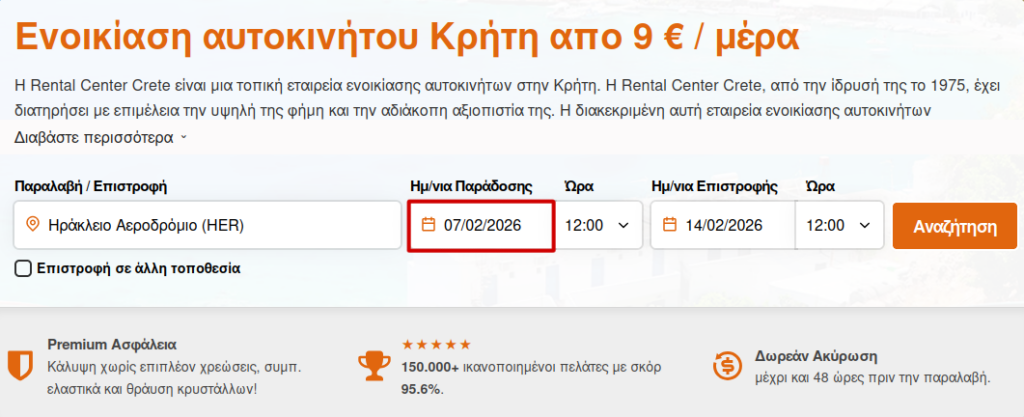Click the trophy icon for satisfied customers

click(374, 365)
